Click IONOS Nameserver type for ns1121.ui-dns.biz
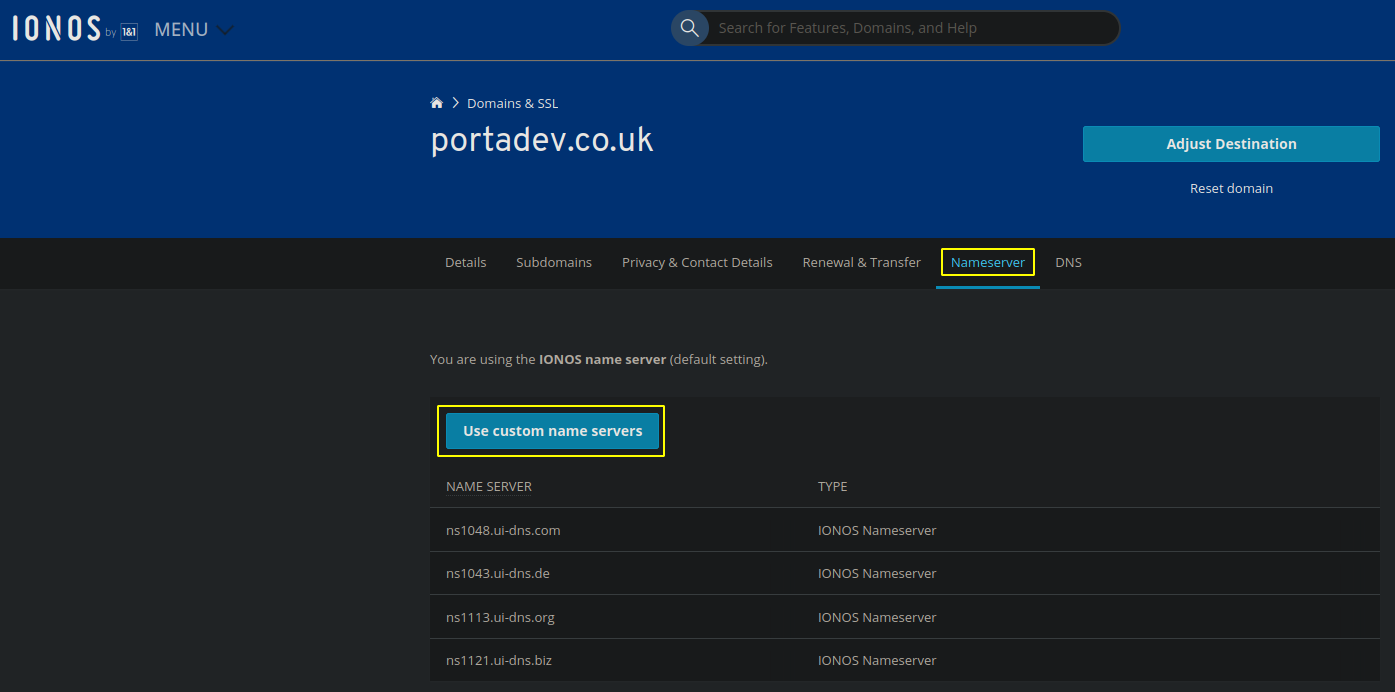Screen dimensions: 1395x692 (877, 661)
